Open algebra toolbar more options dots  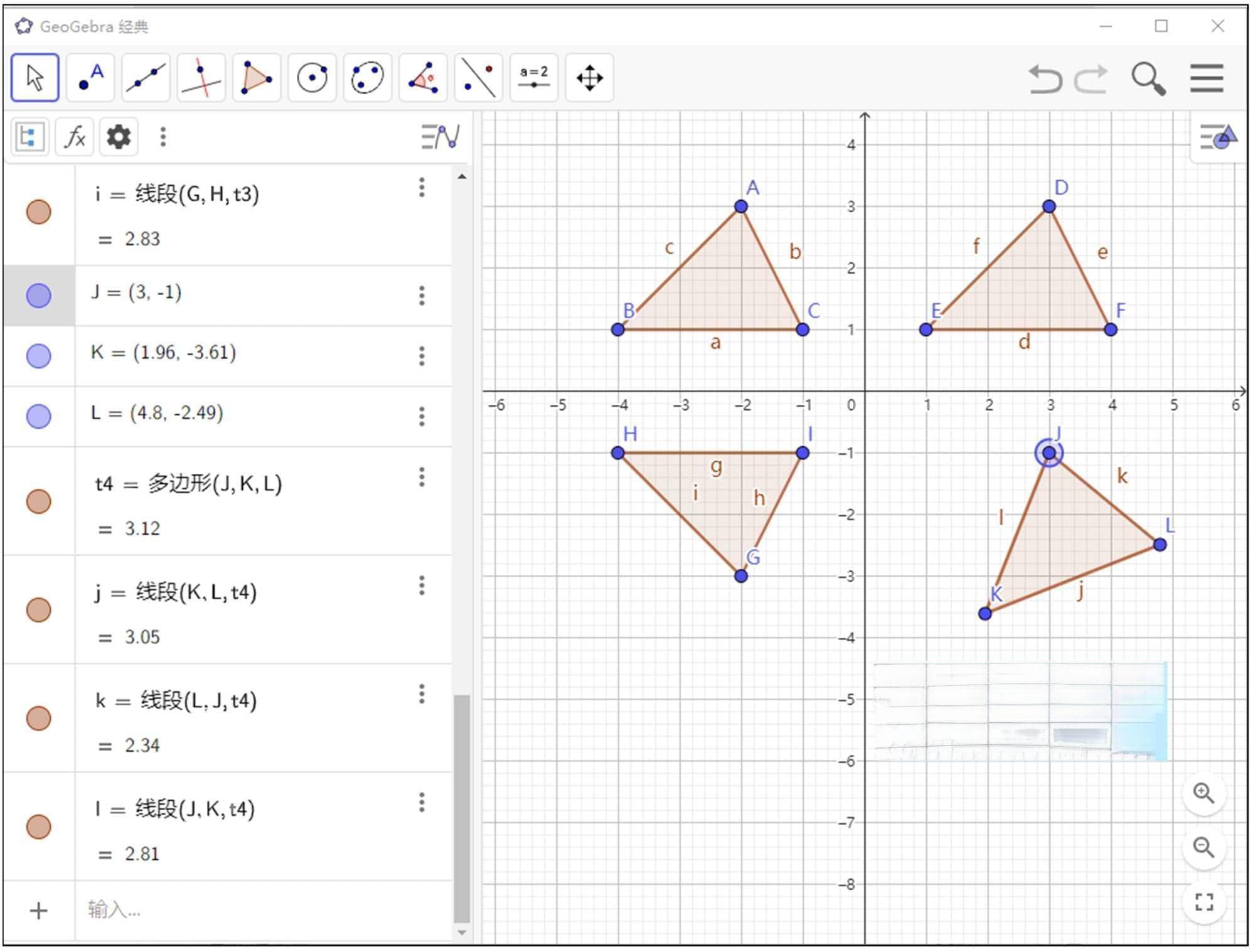163,136
